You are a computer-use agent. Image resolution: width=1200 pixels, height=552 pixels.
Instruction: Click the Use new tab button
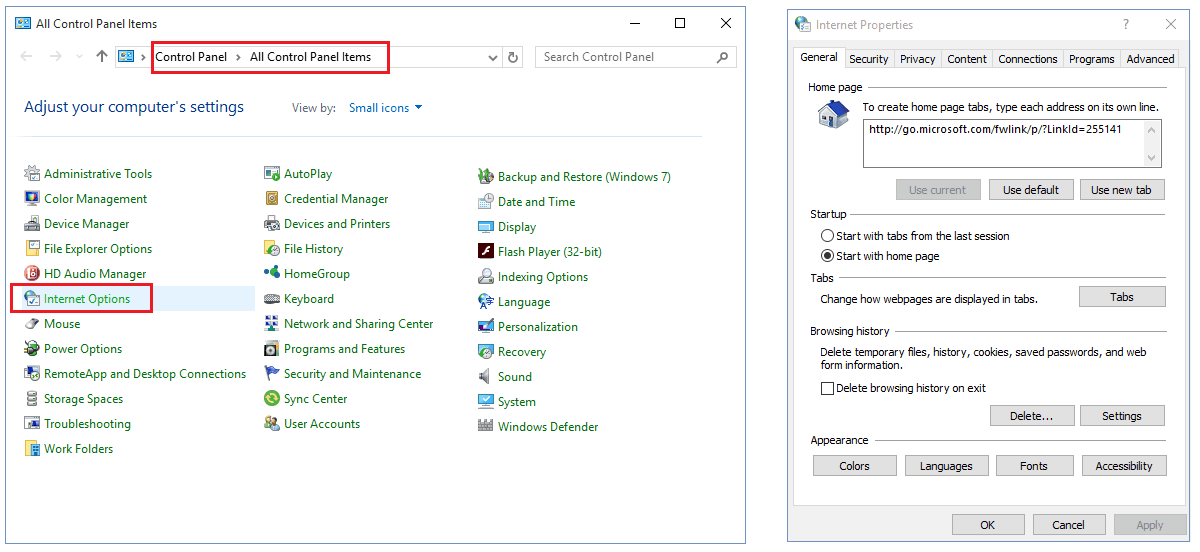(1121, 190)
